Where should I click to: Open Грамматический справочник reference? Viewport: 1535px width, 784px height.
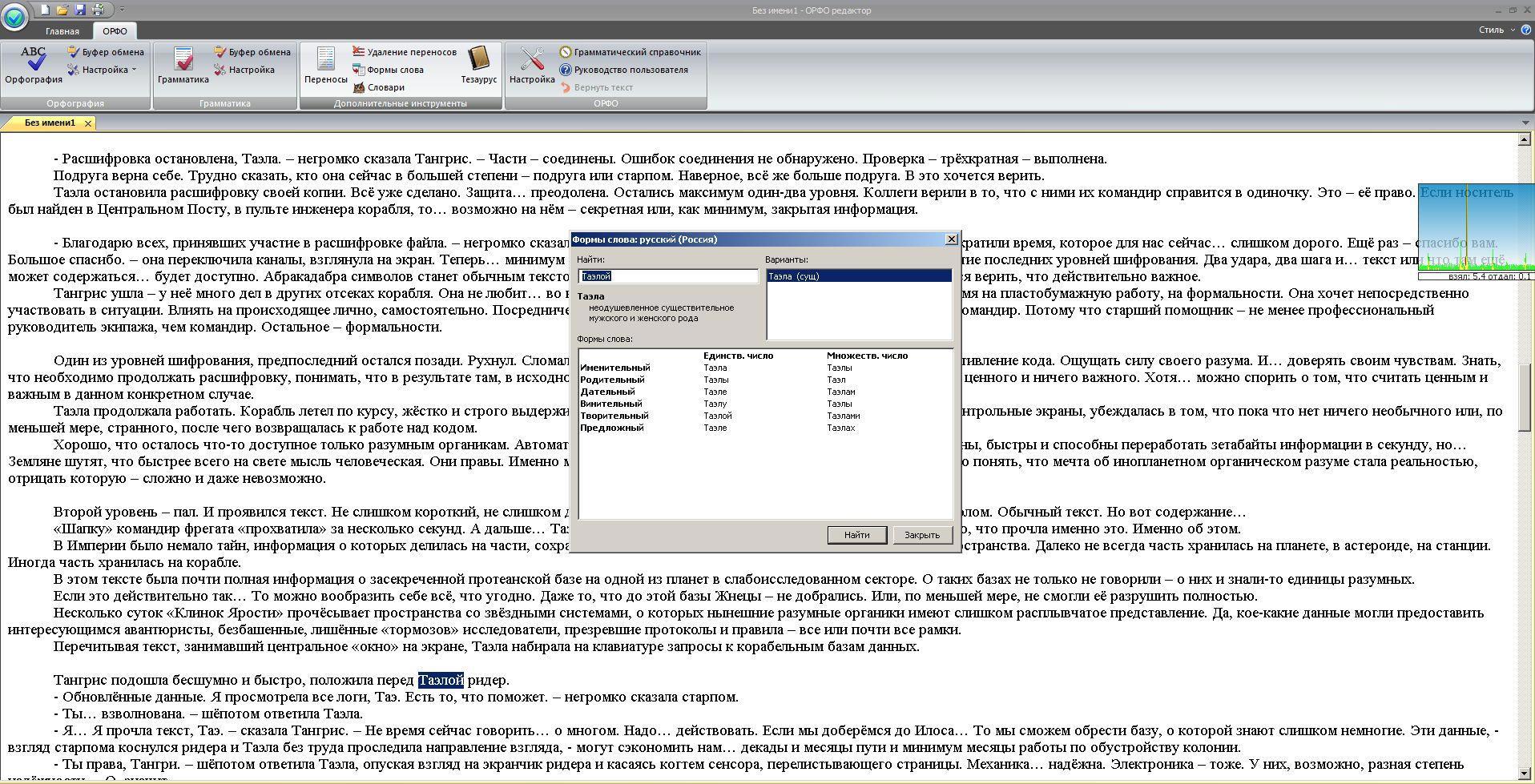pos(630,52)
